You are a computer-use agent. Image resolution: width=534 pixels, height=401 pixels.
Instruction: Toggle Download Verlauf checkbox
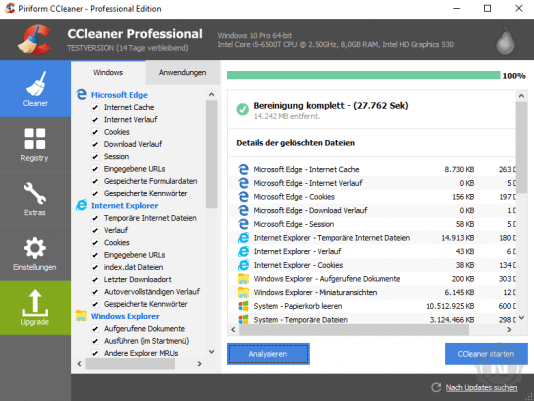95,144
